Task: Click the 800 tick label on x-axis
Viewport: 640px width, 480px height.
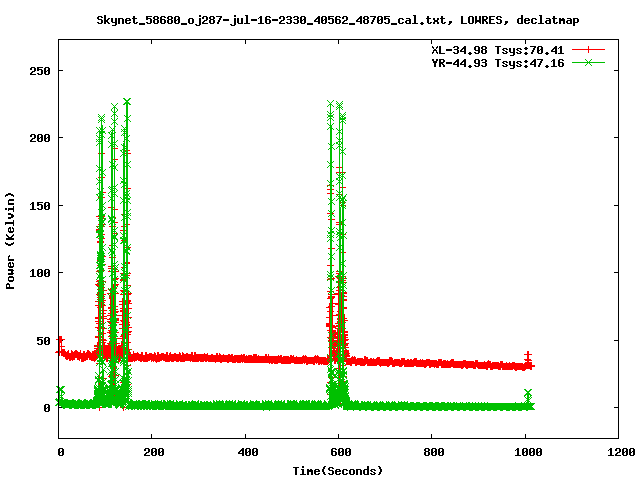Action: tap(431, 453)
